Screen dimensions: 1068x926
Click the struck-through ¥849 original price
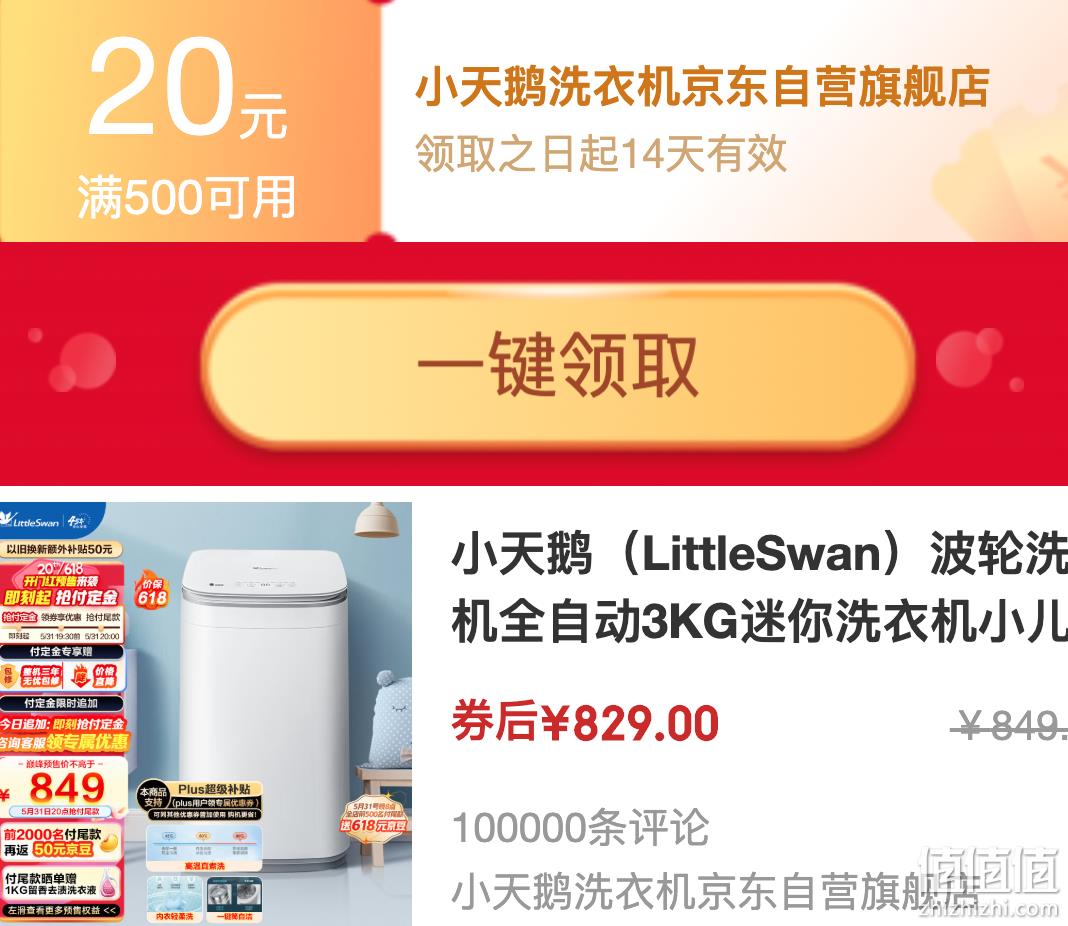point(1010,724)
